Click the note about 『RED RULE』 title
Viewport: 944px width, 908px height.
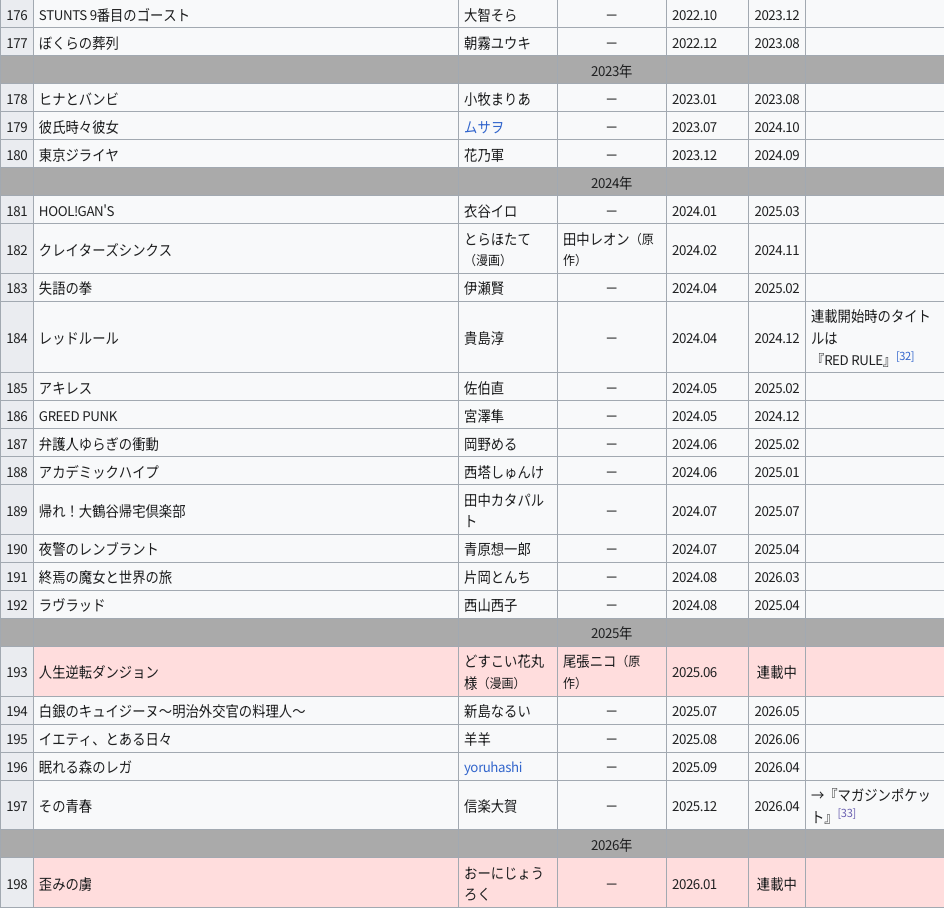coord(871,338)
